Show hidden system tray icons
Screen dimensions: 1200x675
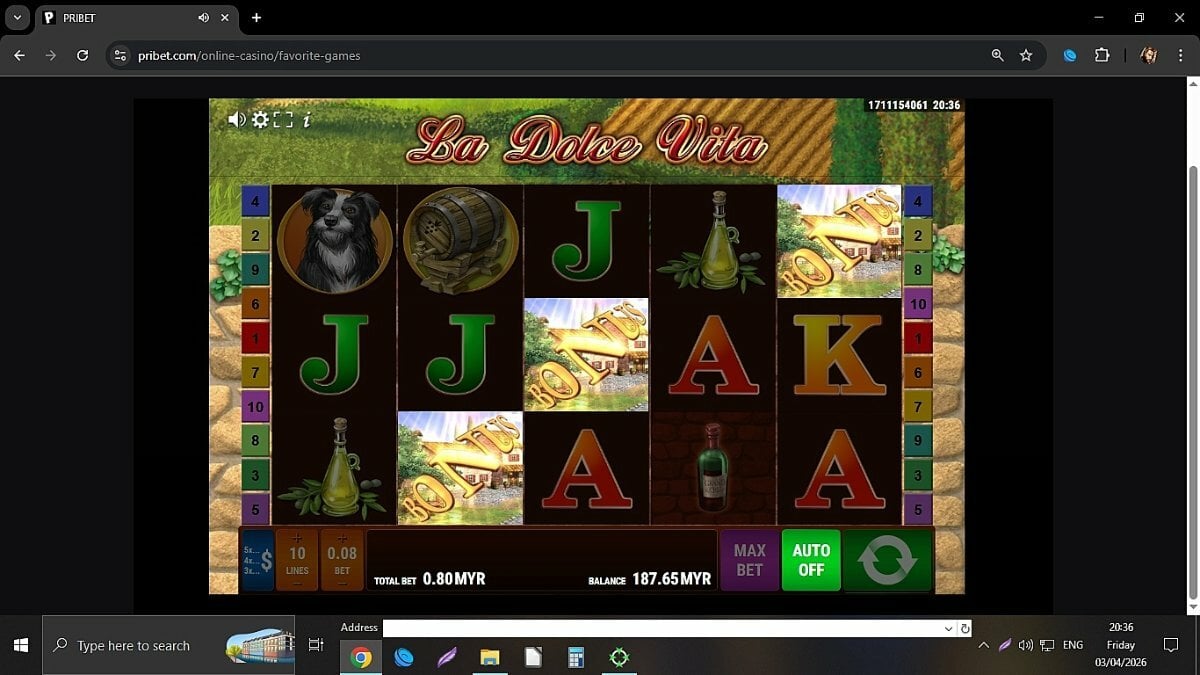983,646
